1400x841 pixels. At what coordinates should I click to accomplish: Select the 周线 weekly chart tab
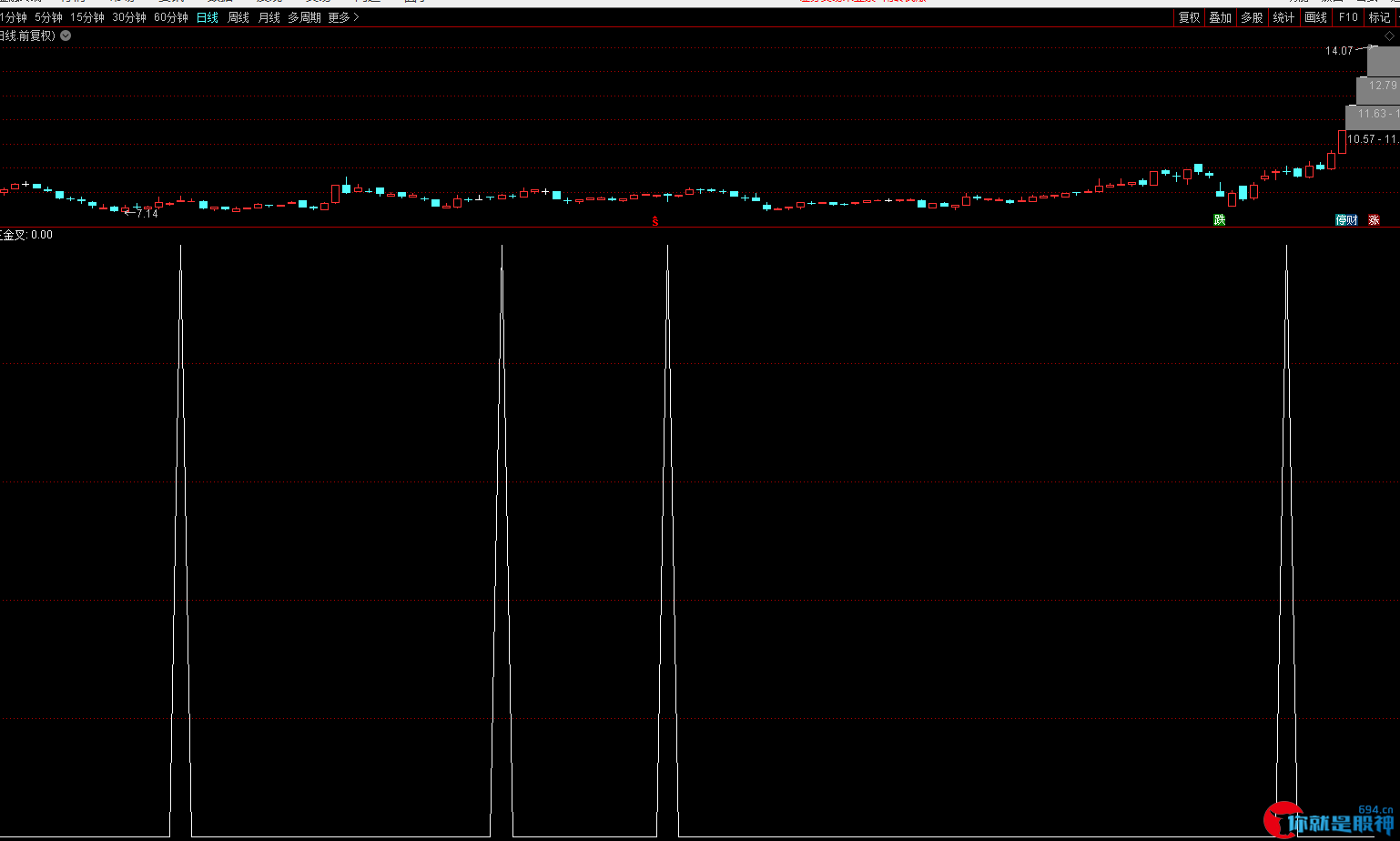tap(238, 17)
